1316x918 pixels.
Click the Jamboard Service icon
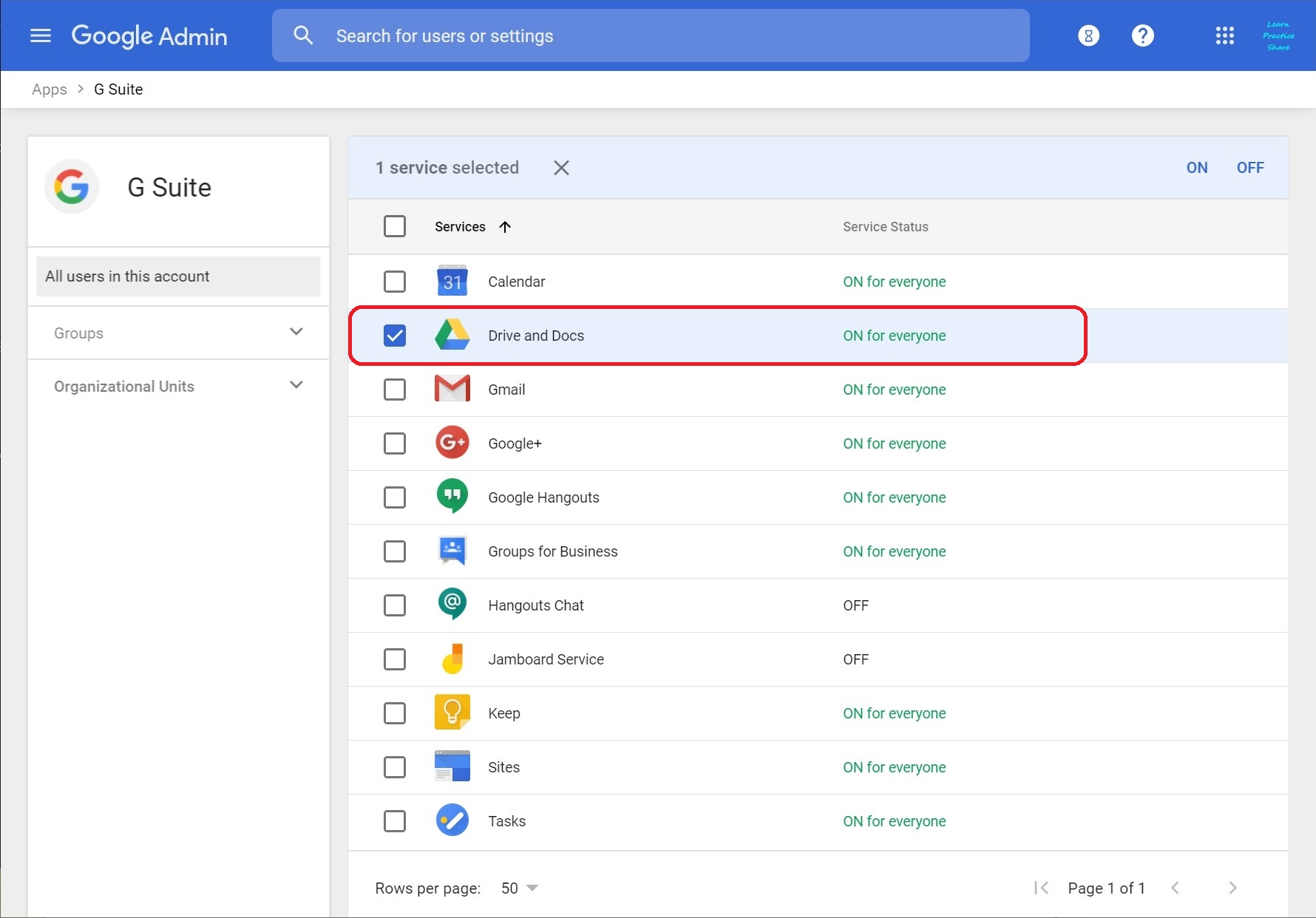click(x=452, y=659)
